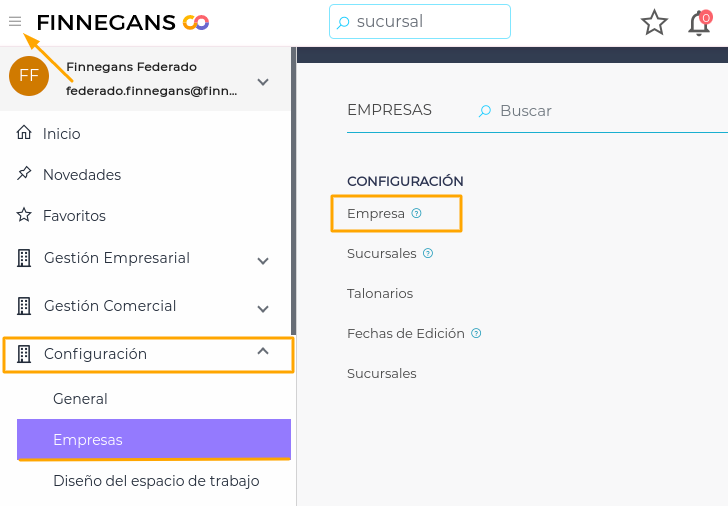Click the help icon next to Empresa

[417, 213]
